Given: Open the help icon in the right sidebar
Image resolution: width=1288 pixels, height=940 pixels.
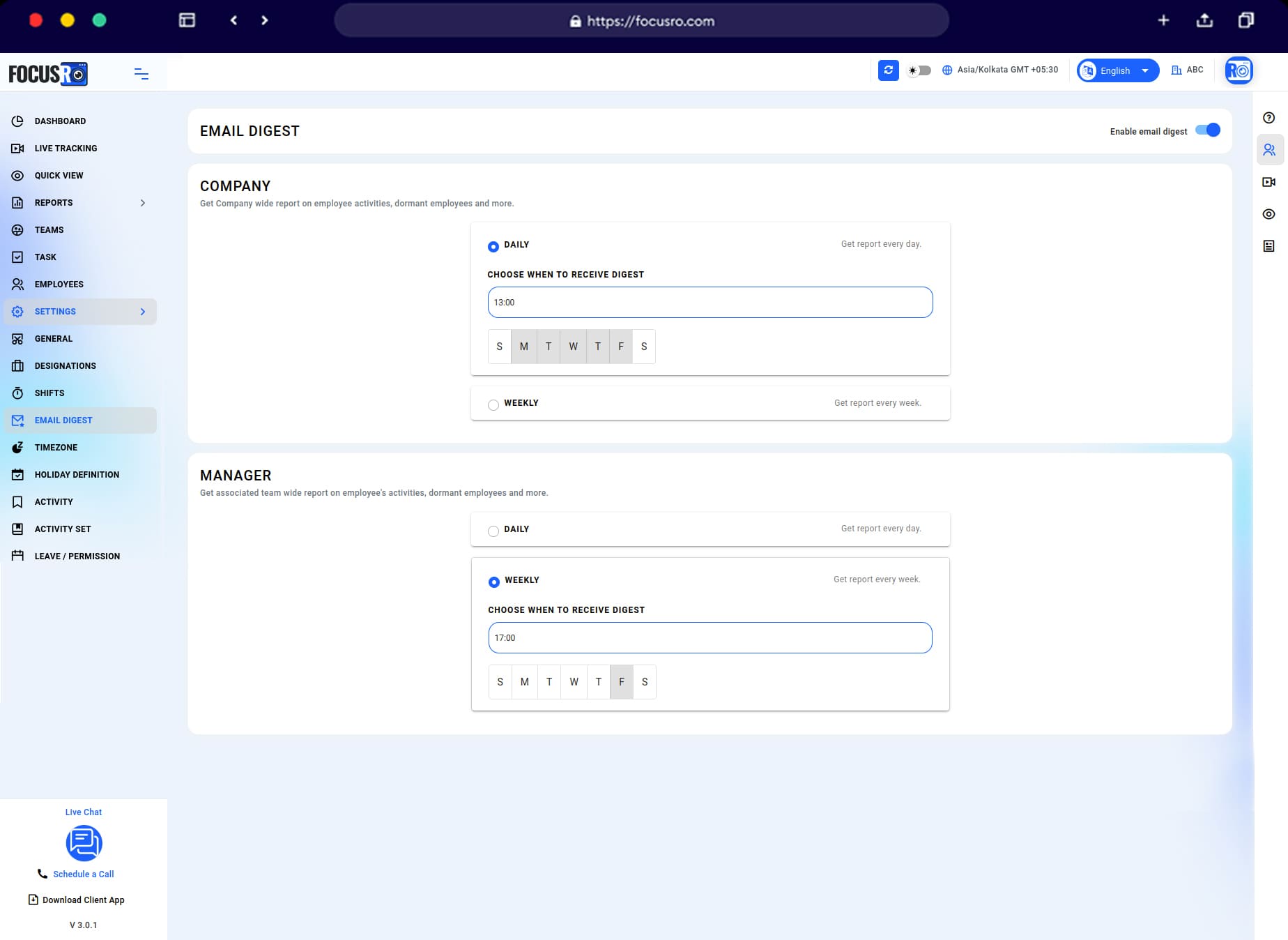Looking at the screenshot, I should tap(1268, 118).
